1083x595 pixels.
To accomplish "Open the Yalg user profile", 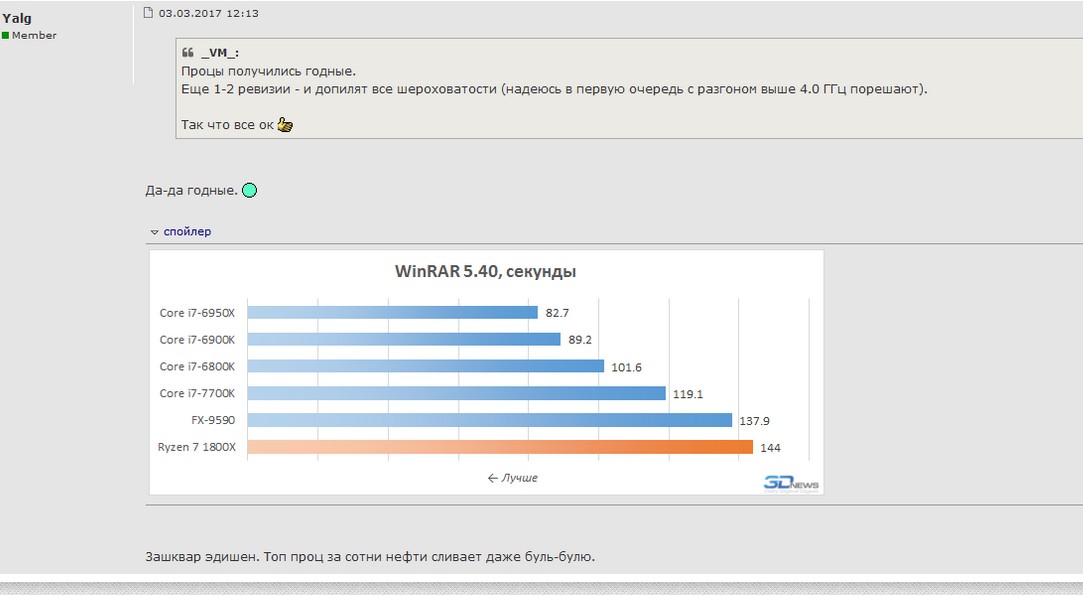I will (x=17, y=18).
